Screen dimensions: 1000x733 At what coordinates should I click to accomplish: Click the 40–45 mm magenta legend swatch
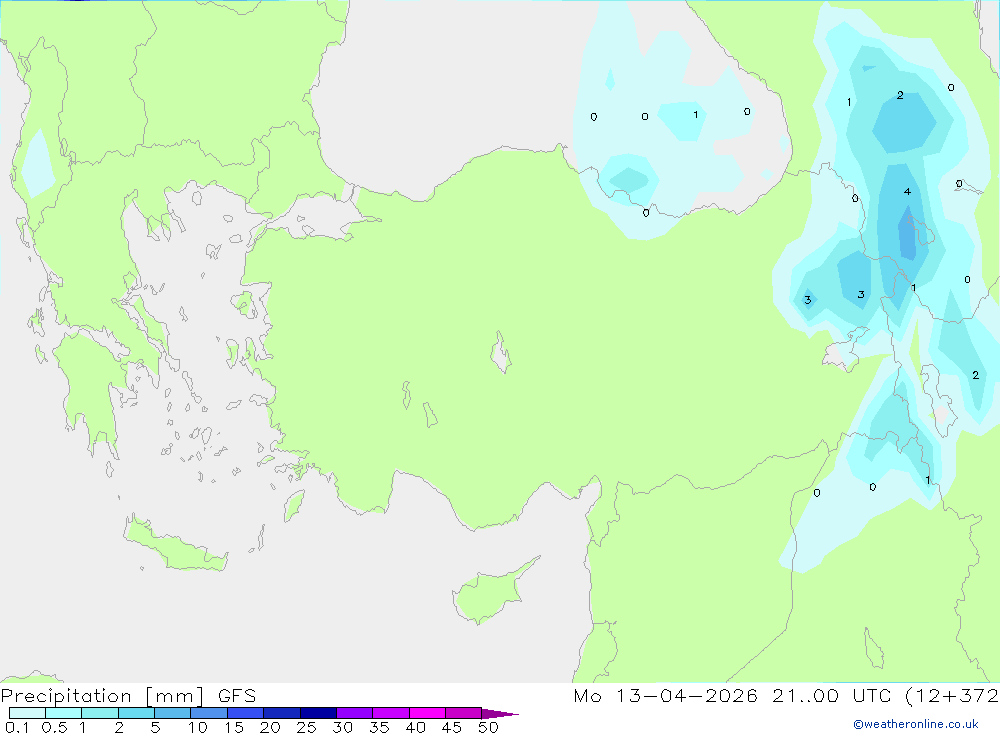[427, 713]
